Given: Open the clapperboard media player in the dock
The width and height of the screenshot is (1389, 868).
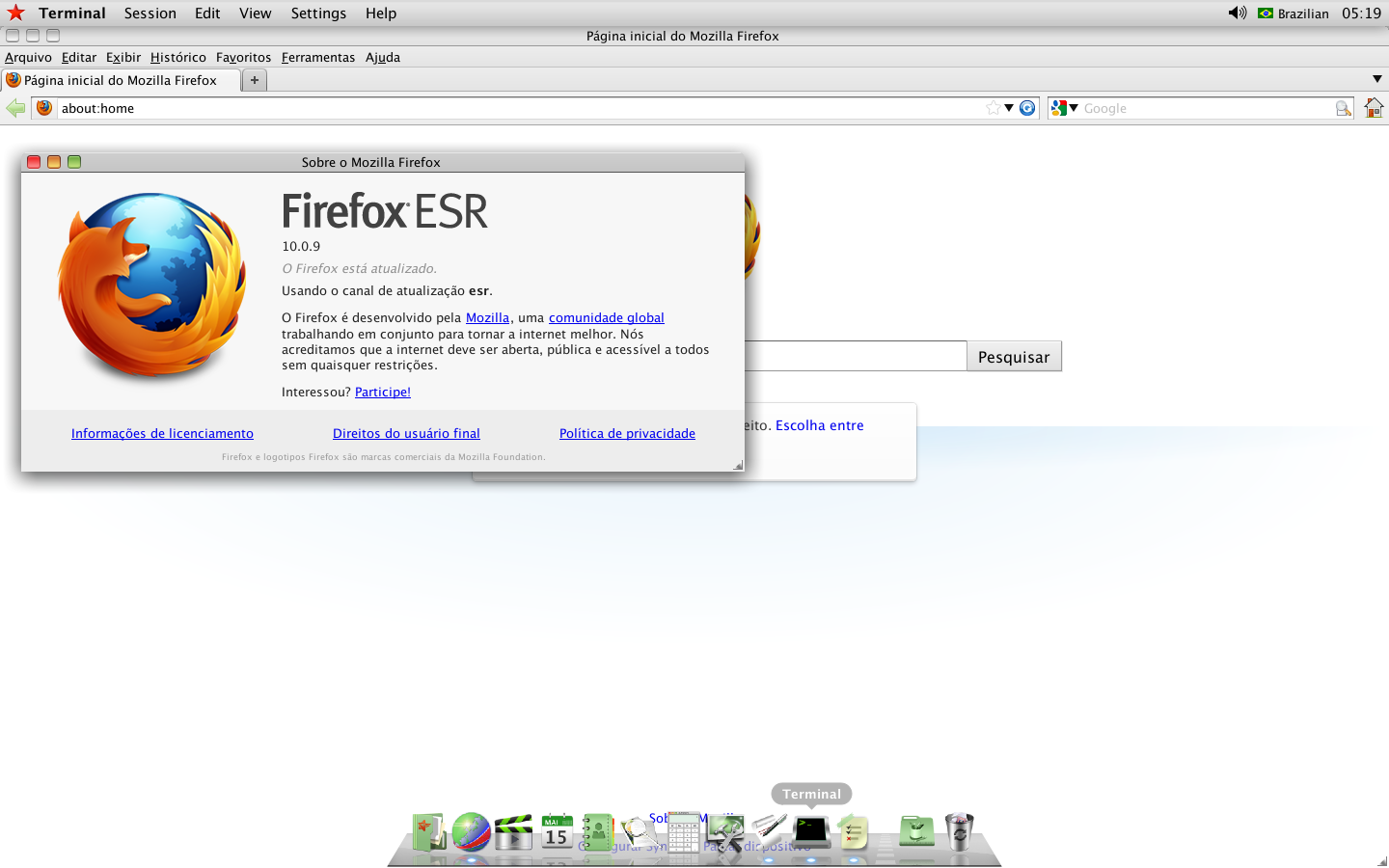Looking at the screenshot, I should 513,832.
